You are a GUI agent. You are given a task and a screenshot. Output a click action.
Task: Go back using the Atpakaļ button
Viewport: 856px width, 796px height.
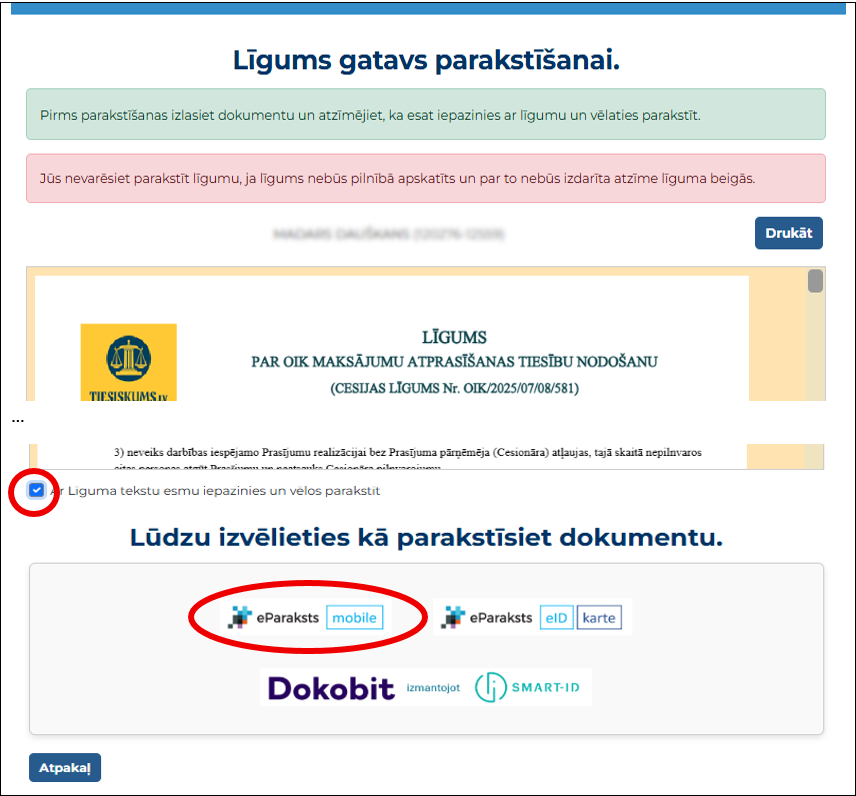pyautogui.click(x=65, y=768)
